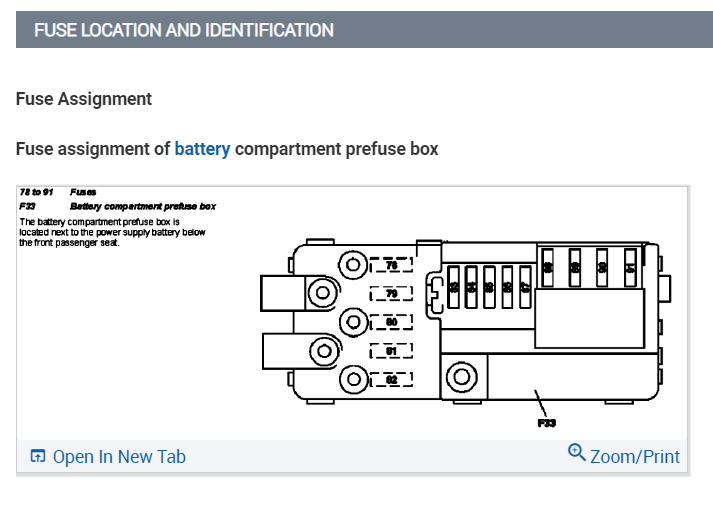The width and height of the screenshot is (713, 513).
Task: Open the fuse diagram in new tab
Action: [108, 457]
